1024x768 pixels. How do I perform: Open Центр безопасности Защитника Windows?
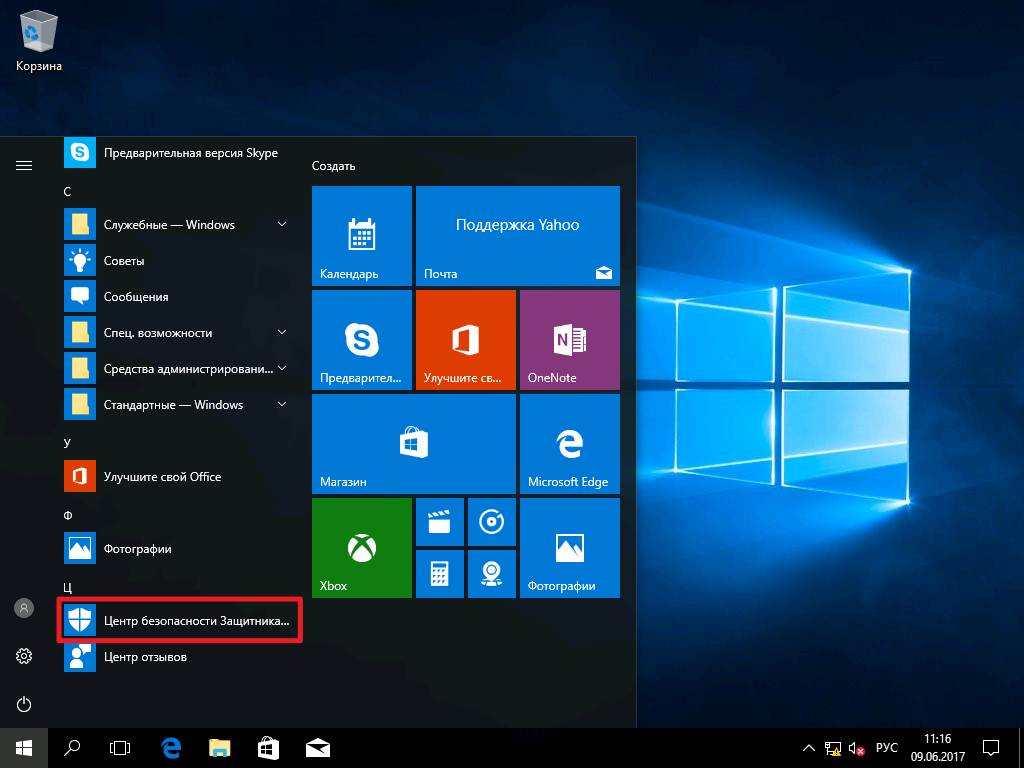tap(178, 620)
